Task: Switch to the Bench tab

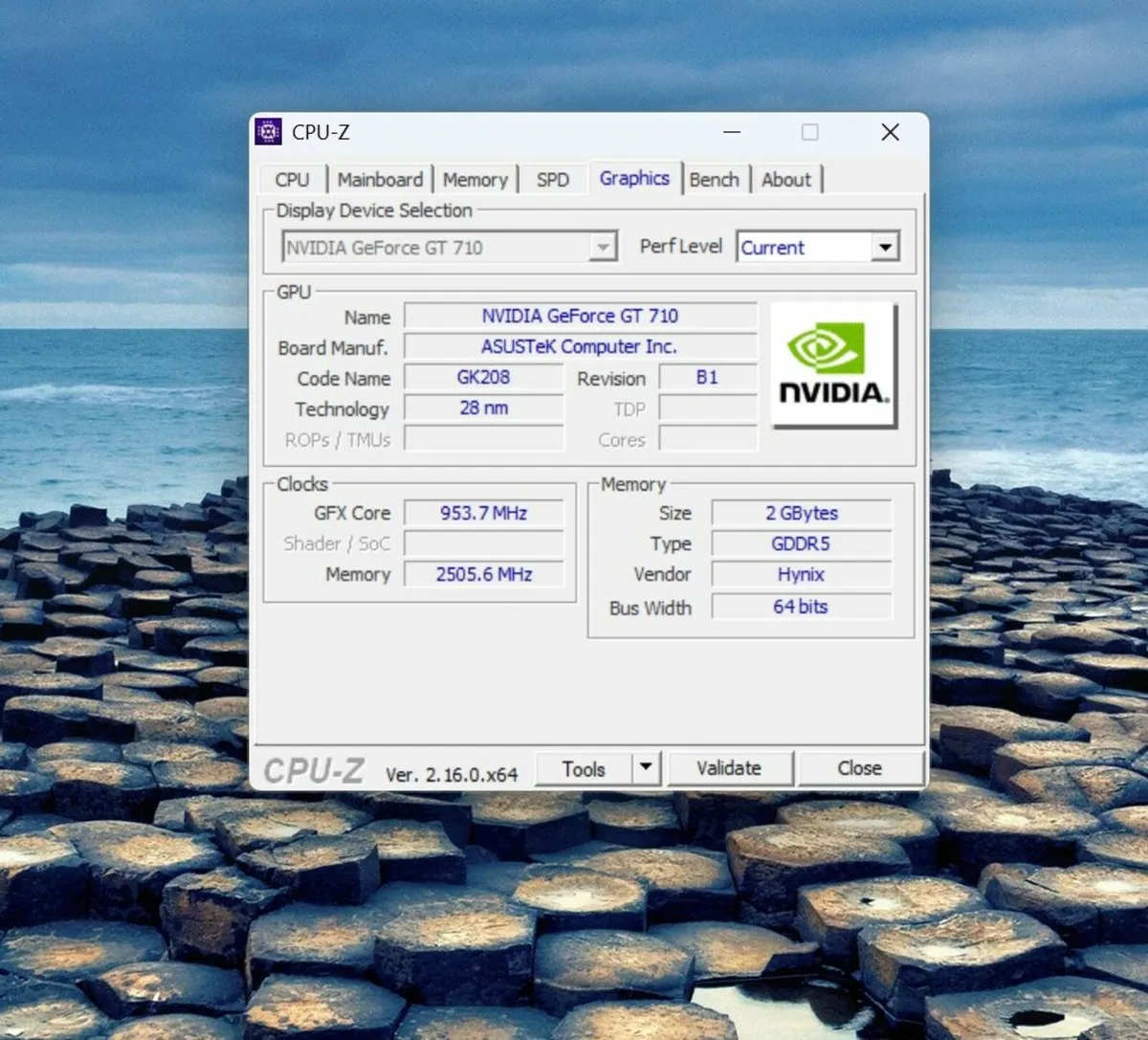Action: [x=715, y=179]
